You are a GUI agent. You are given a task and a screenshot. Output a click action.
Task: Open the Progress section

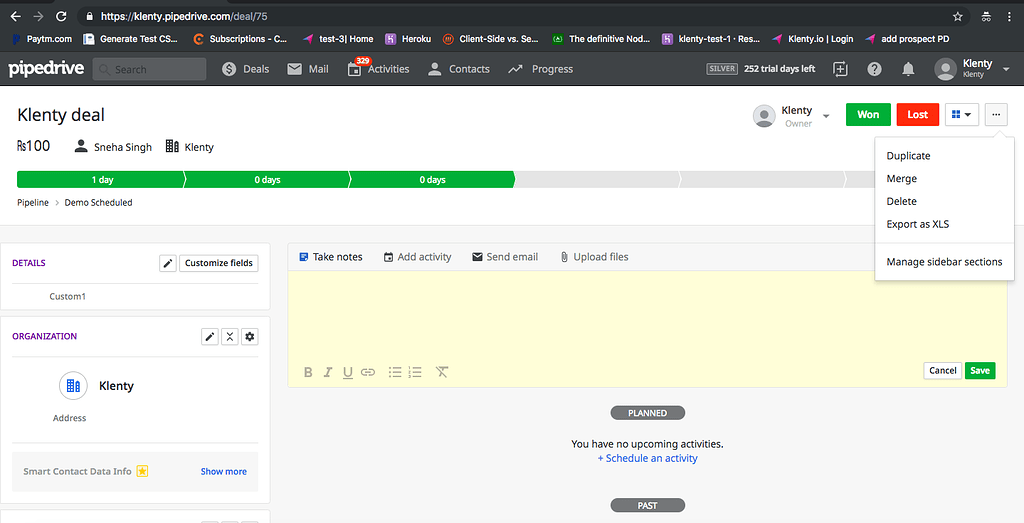pyautogui.click(x=541, y=69)
